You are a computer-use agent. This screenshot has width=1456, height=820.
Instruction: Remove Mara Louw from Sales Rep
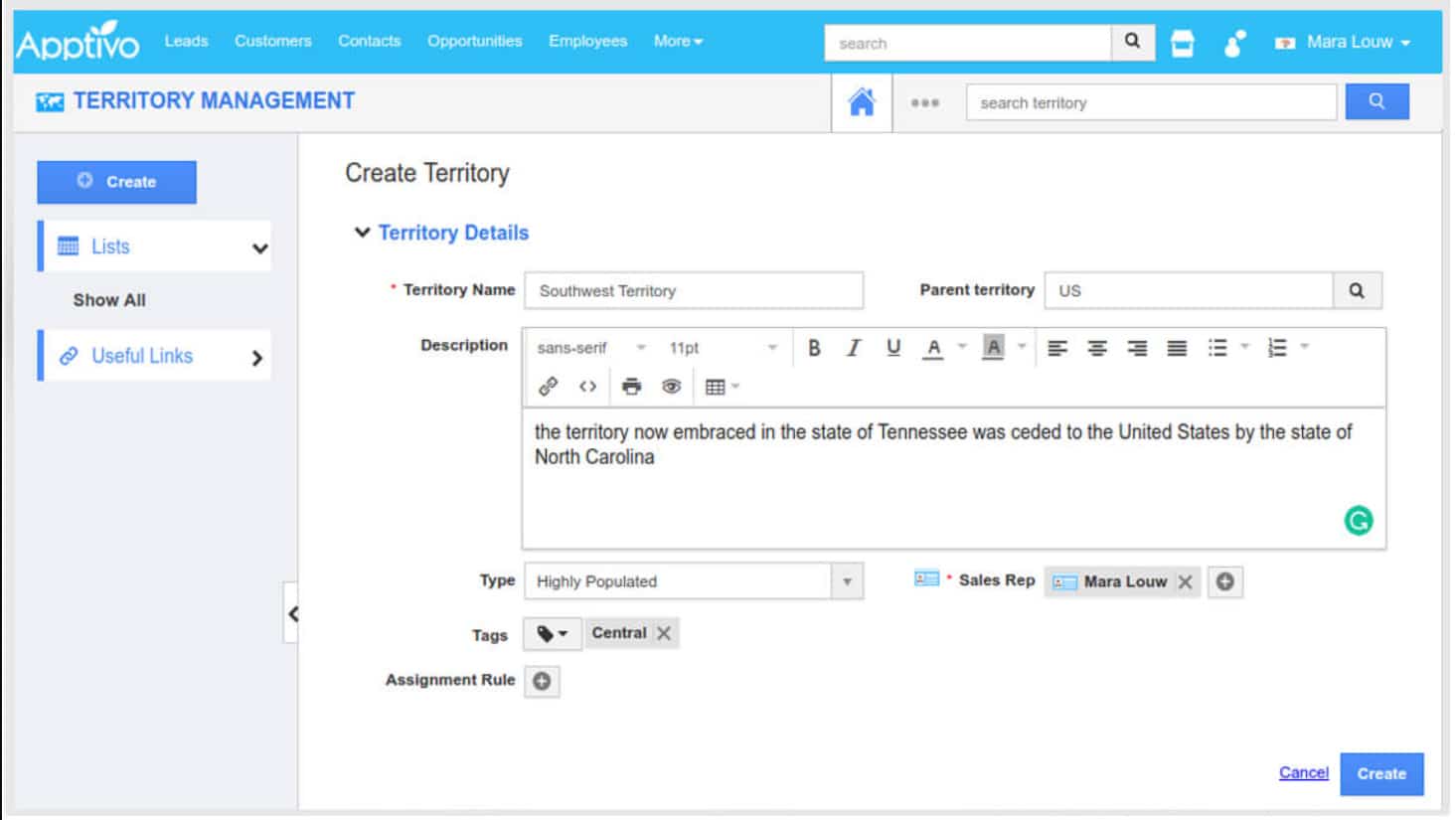tap(1185, 582)
